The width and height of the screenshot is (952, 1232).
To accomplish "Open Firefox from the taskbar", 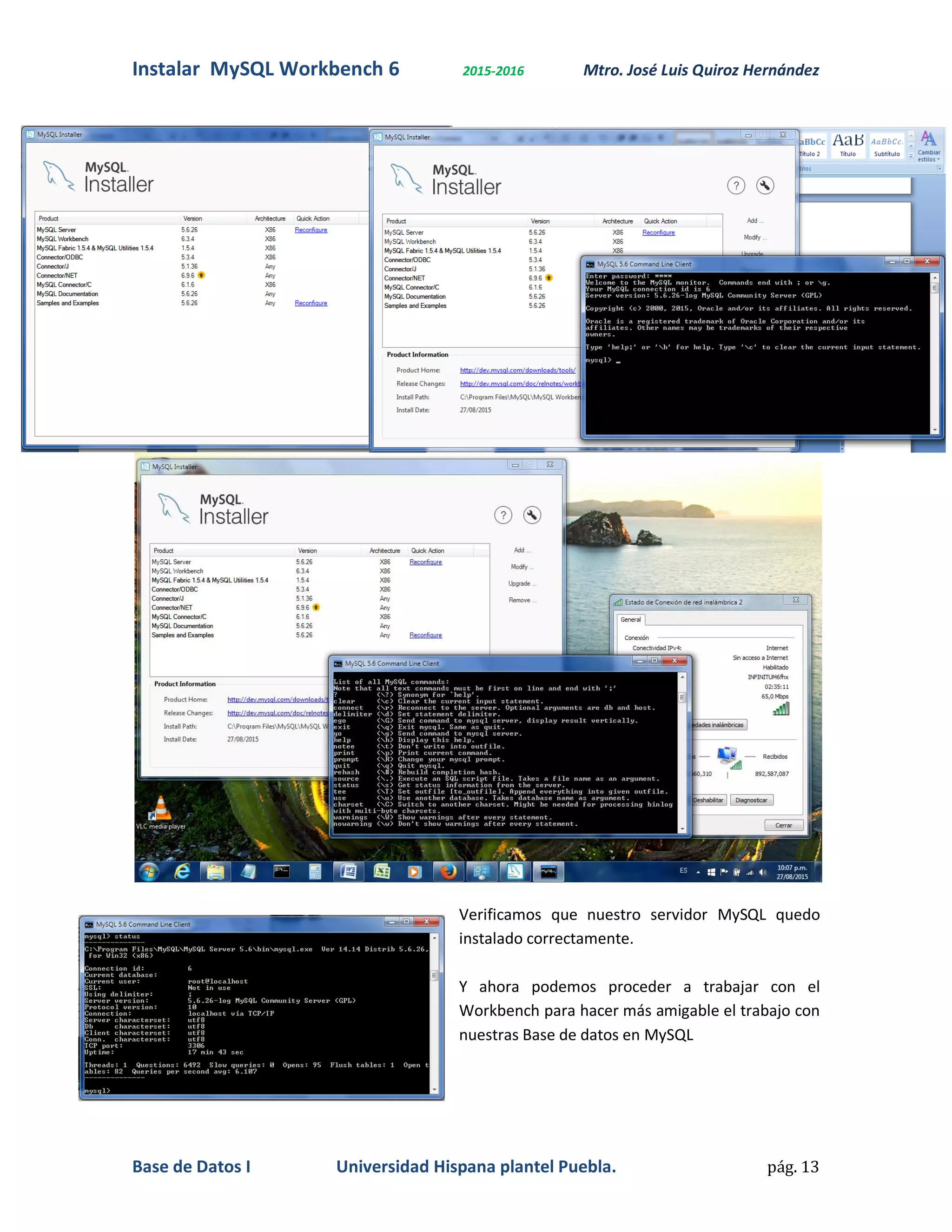I will pyautogui.click(x=449, y=872).
